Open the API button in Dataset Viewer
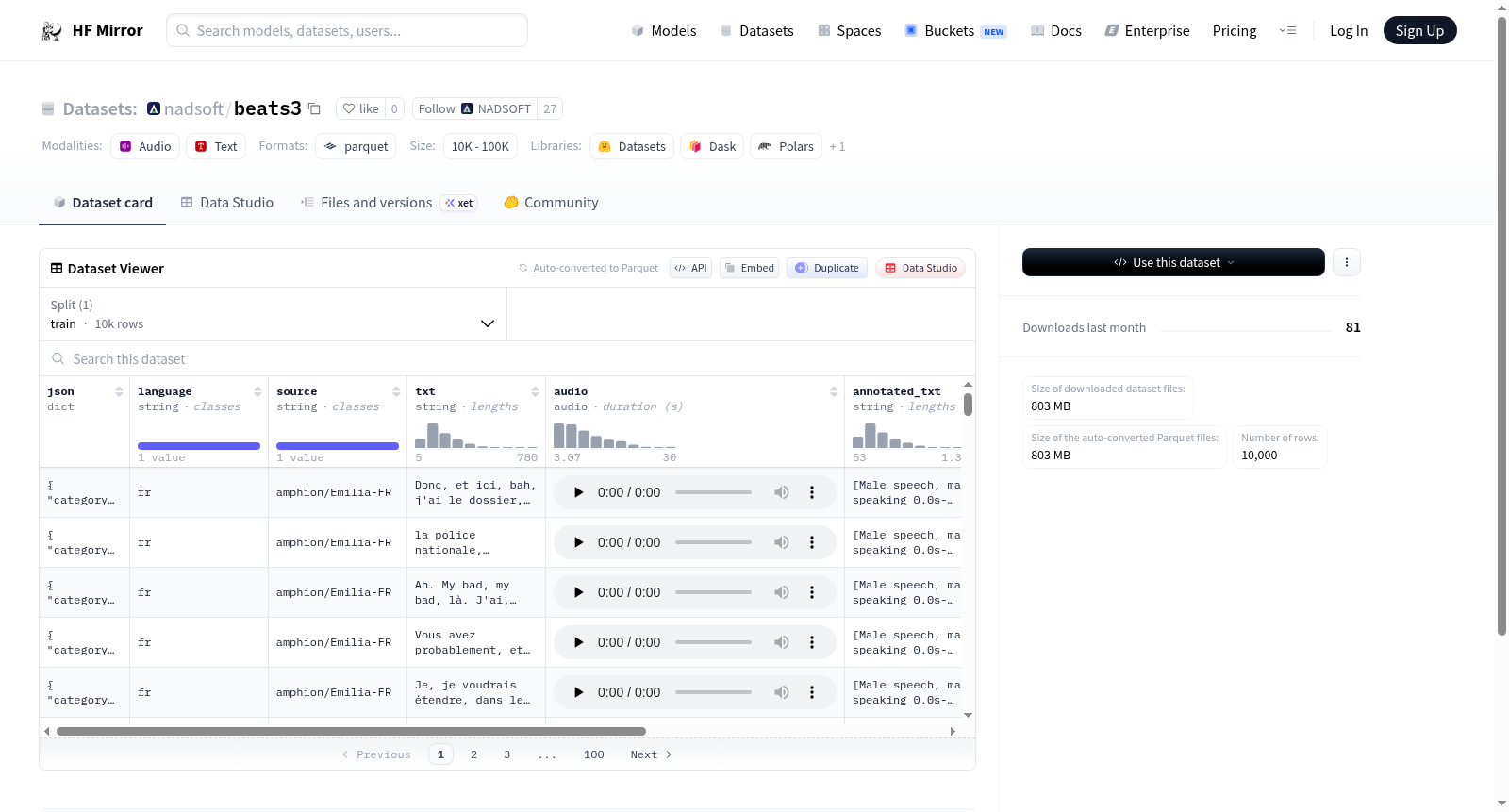Image resolution: width=1509 pixels, height=812 pixels. pos(690,268)
